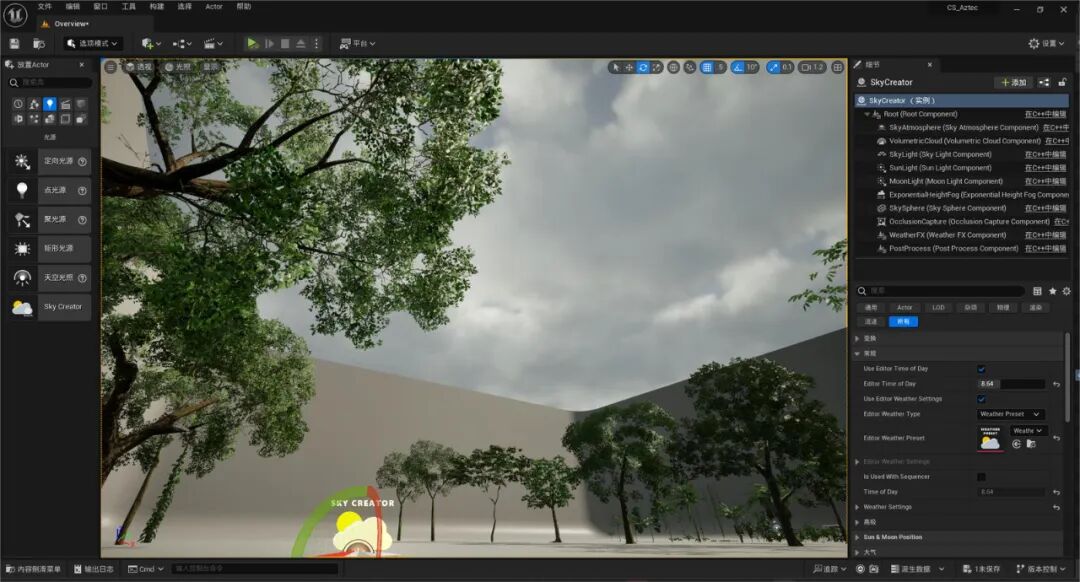Select the Cinematic clapperboard category icon
This screenshot has height=582, width=1080.
tap(65, 104)
